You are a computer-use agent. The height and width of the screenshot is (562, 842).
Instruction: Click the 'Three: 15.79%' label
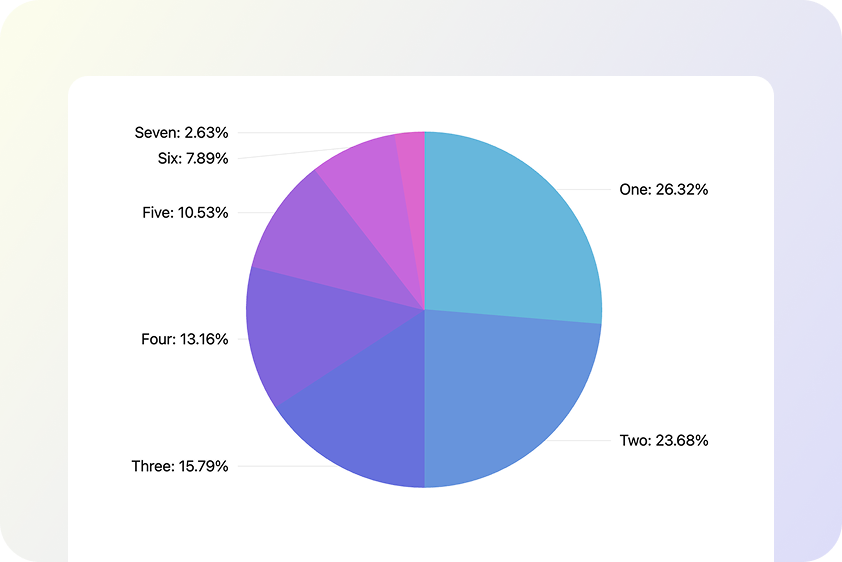point(180,466)
